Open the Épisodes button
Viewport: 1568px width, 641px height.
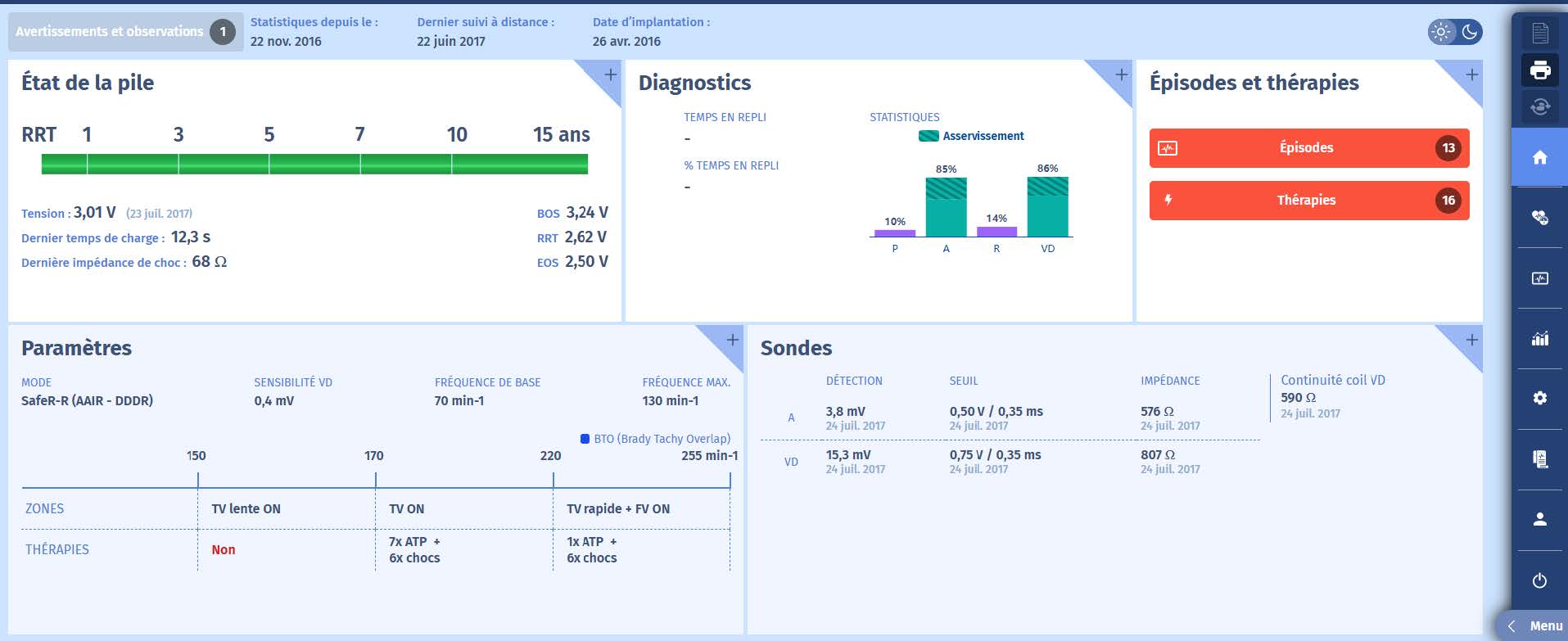1308,148
